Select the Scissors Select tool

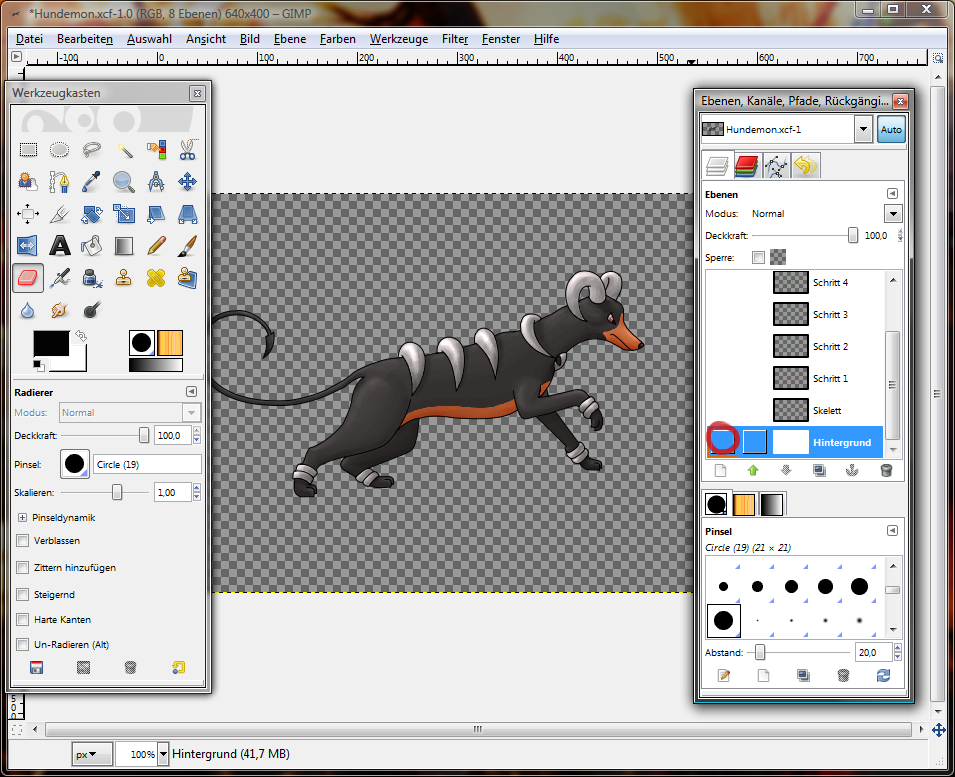[x=188, y=149]
